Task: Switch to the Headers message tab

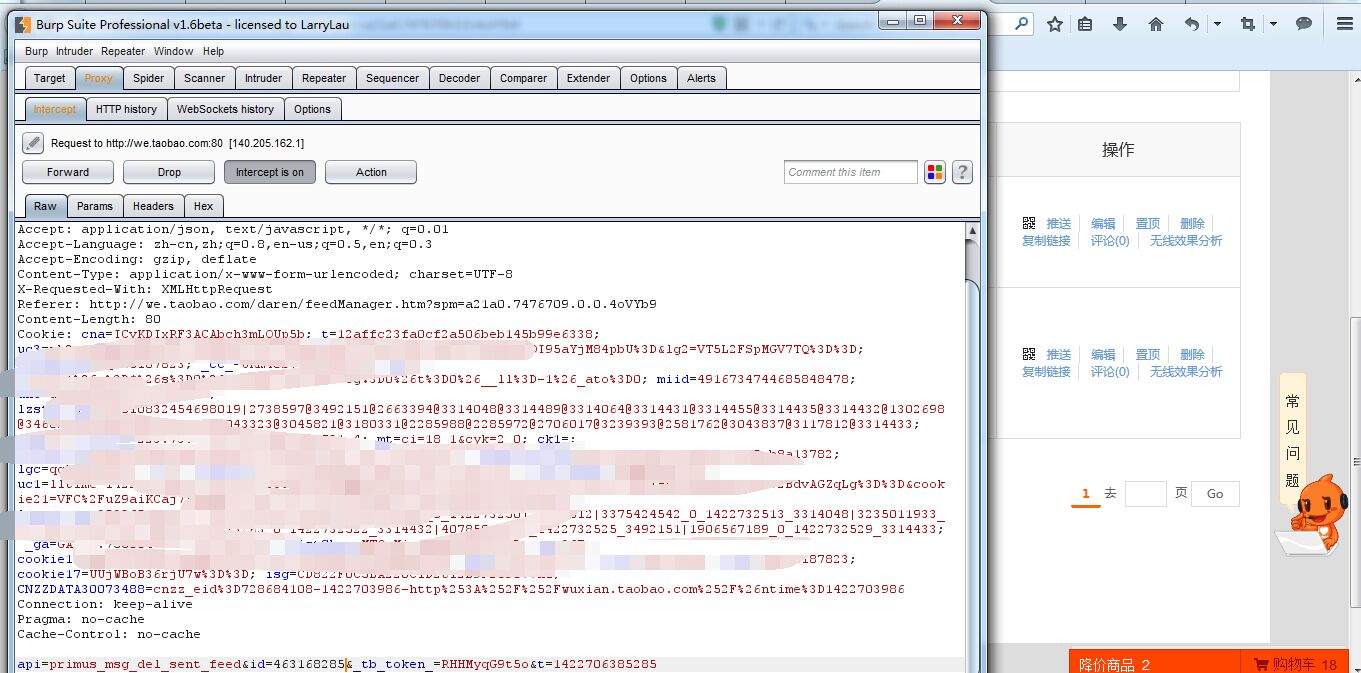Action: click(x=153, y=206)
